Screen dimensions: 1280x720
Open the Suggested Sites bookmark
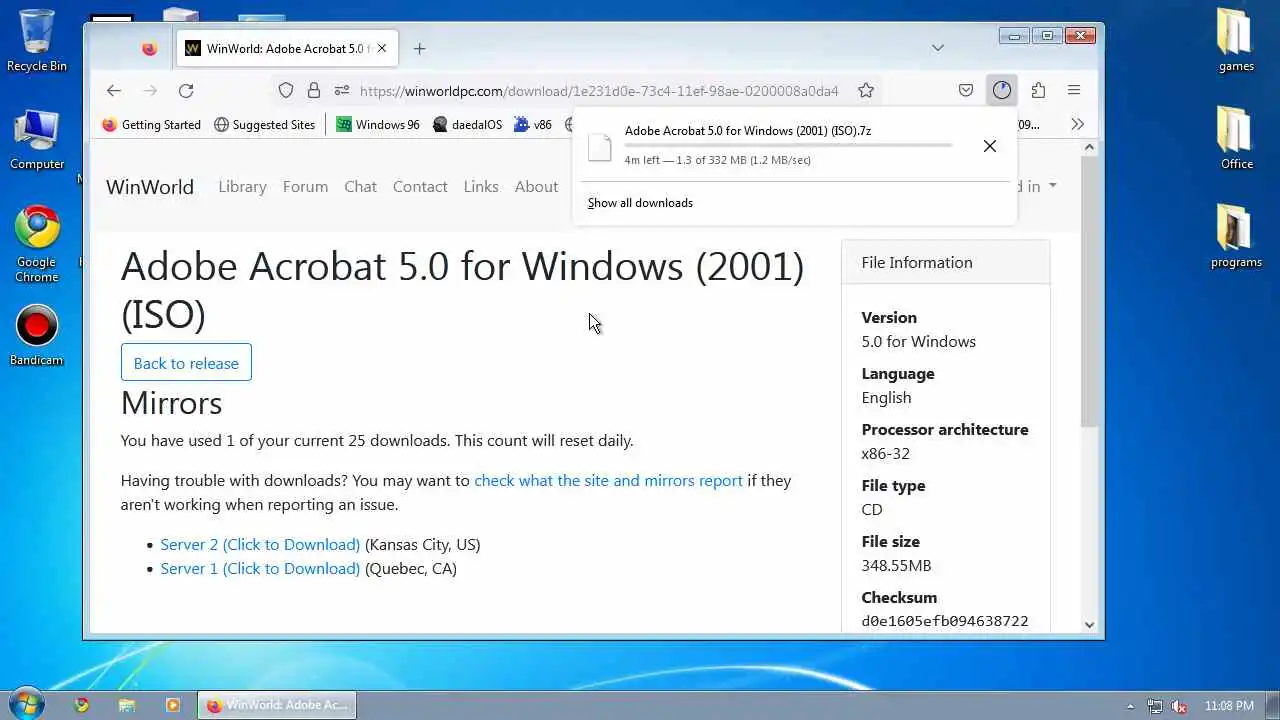(264, 125)
